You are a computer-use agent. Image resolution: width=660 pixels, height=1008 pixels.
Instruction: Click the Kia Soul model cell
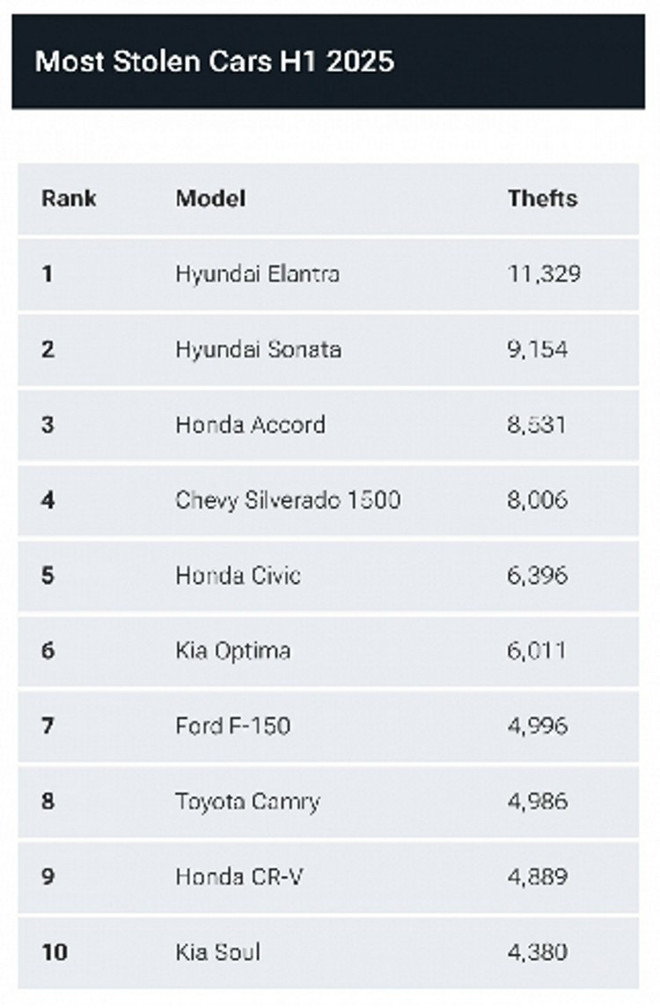click(x=218, y=952)
